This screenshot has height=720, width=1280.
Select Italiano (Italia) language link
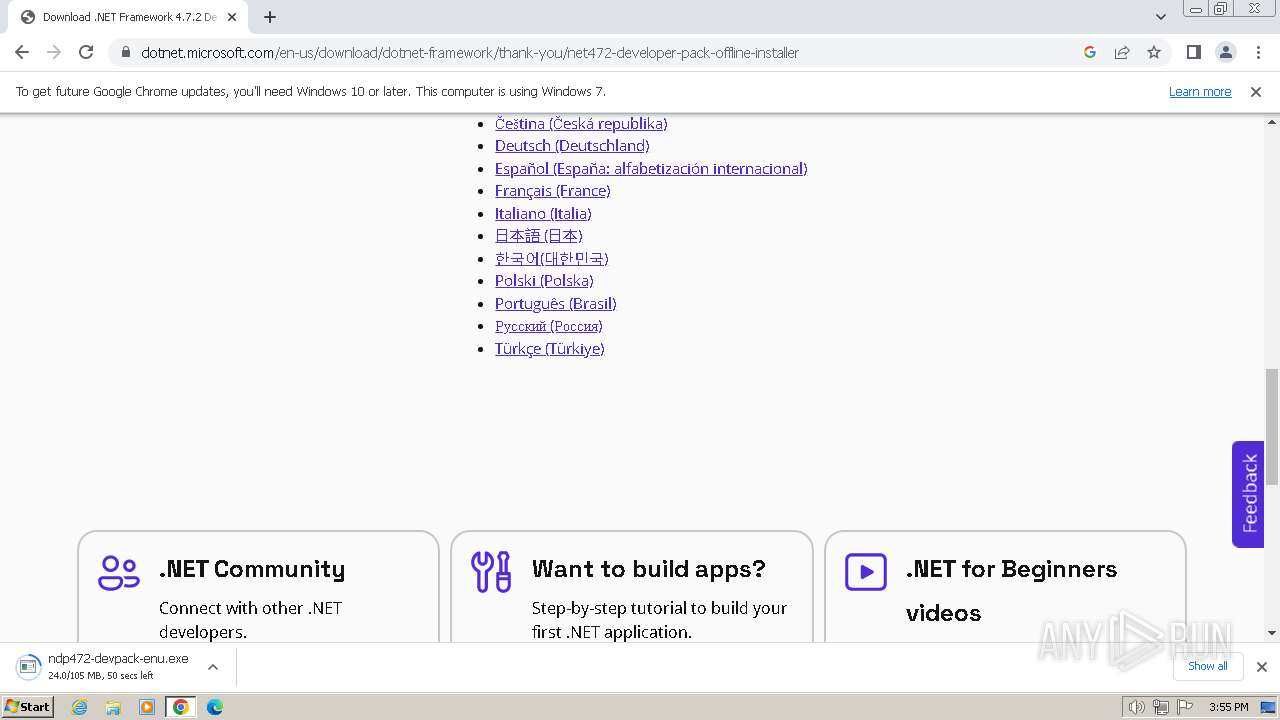pyautogui.click(x=543, y=214)
